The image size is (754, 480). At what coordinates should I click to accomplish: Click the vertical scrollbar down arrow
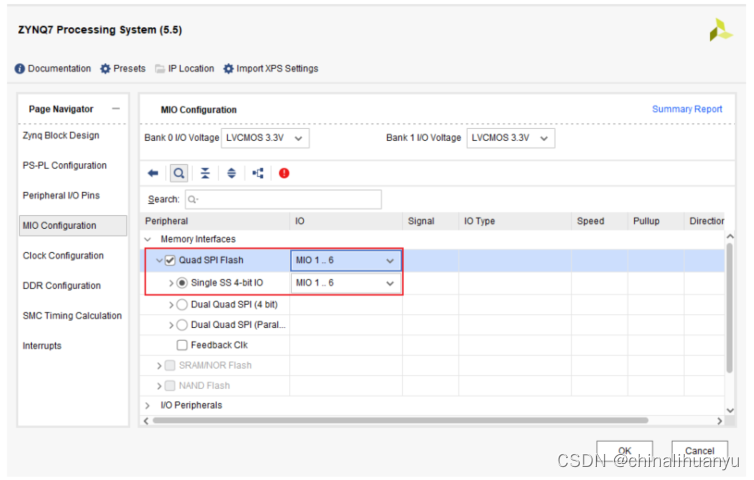(x=730, y=410)
